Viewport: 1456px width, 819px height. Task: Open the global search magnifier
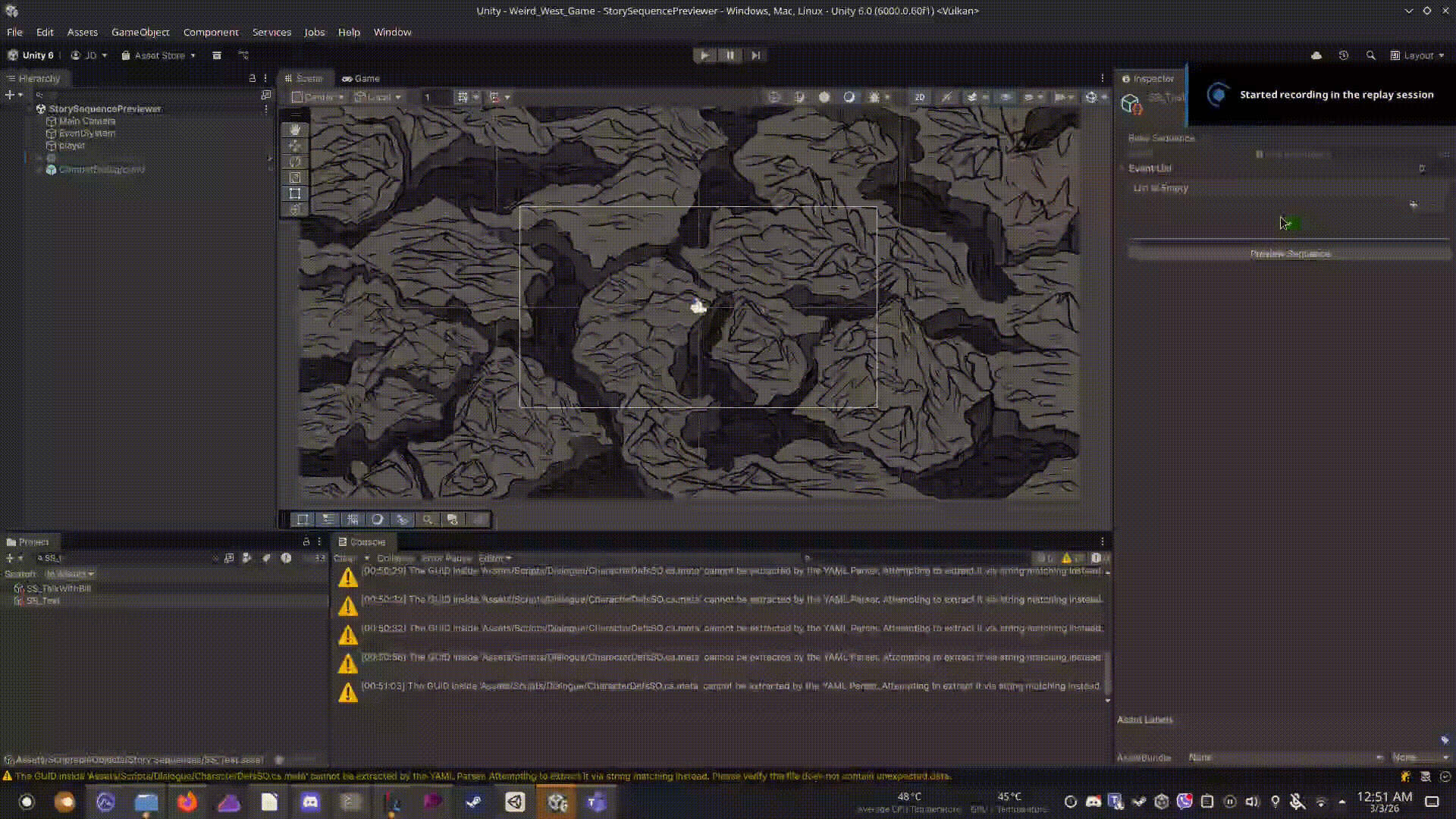coord(1370,55)
